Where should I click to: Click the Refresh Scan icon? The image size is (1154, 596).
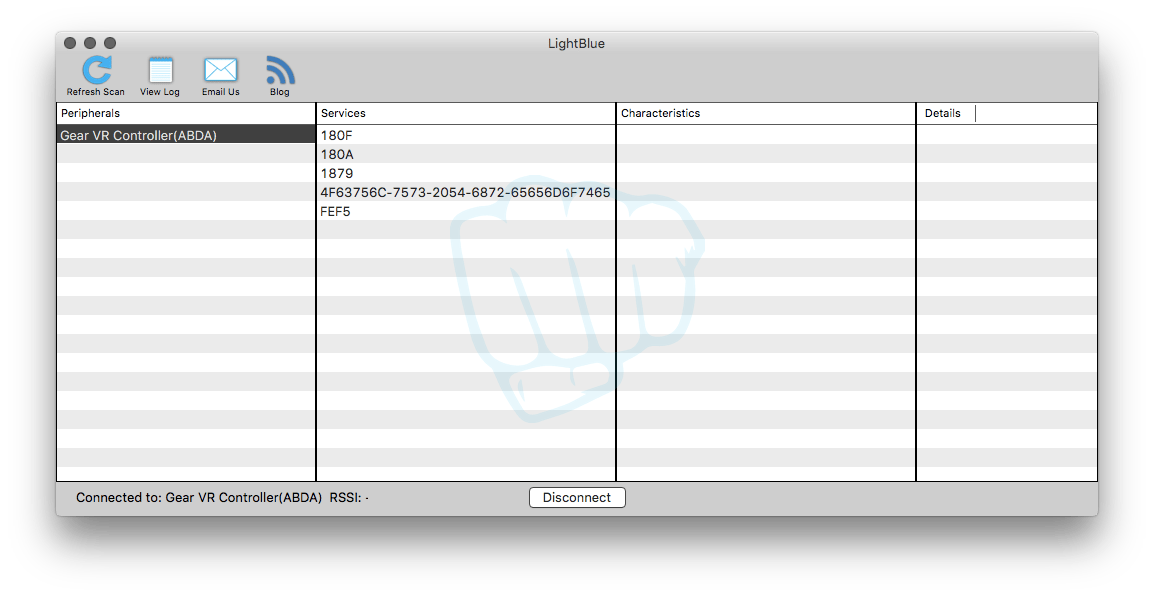click(x=96, y=70)
